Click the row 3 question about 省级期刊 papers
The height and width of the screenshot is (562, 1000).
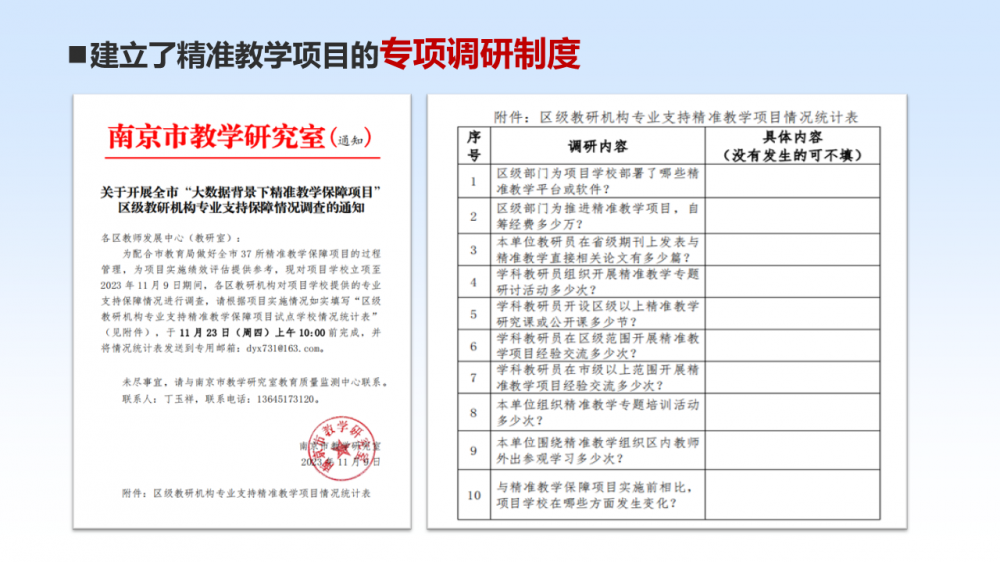[x=597, y=249]
